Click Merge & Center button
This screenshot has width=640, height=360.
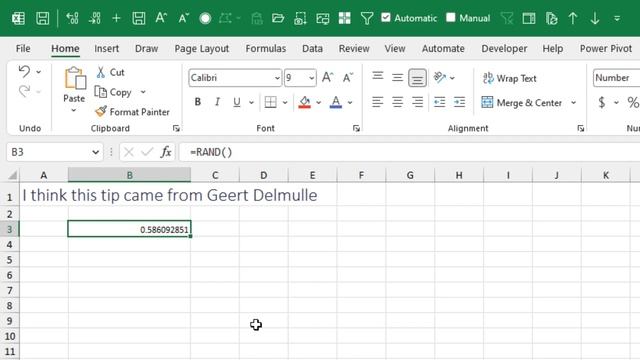pyautogui.click(x=522, y=102)
